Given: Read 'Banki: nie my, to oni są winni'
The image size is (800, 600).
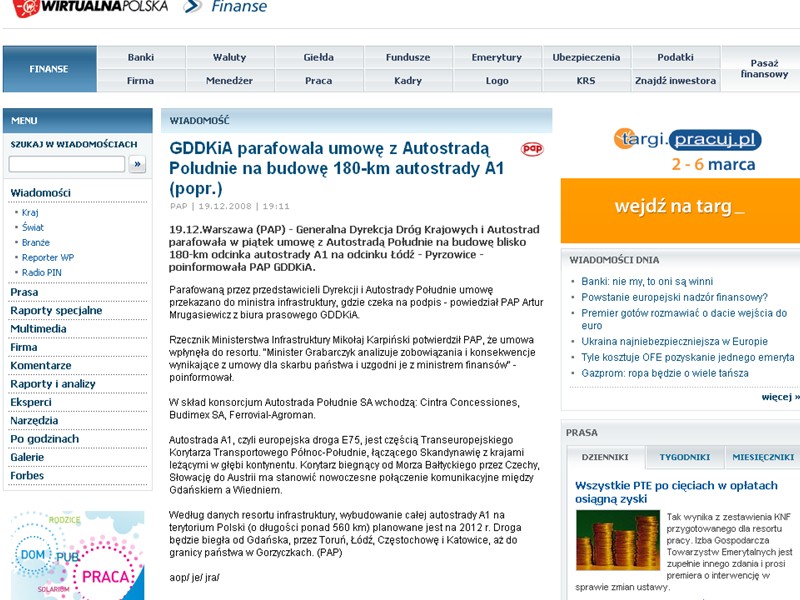Looking at the screenshot, I should 647,282.
